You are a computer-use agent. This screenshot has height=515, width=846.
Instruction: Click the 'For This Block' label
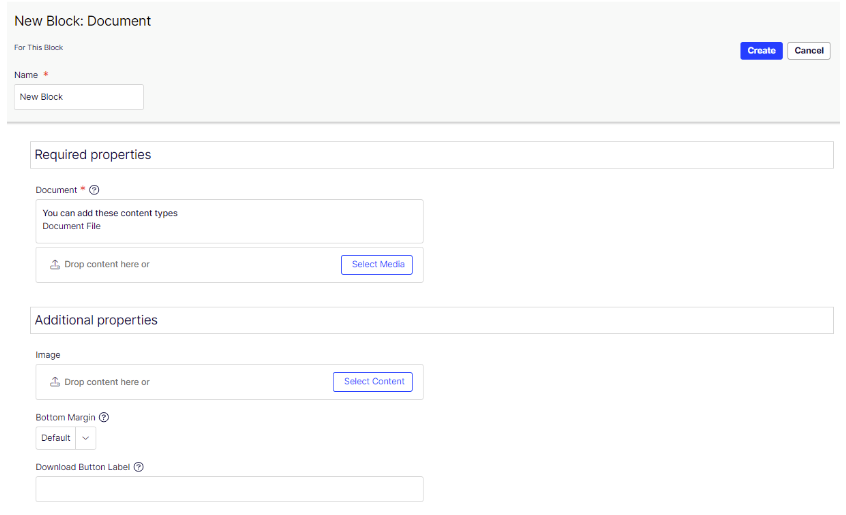[38, 47]
